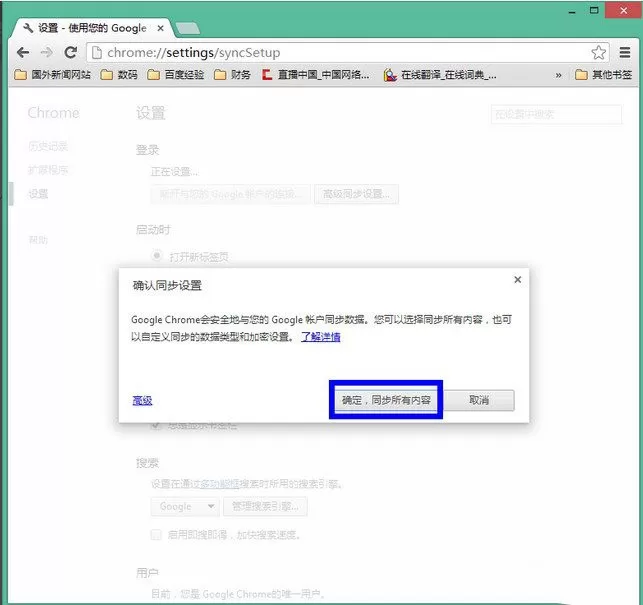Open the Google search engine dropdown
Viewport: 643px width, 605px height.
click(185, 507)
